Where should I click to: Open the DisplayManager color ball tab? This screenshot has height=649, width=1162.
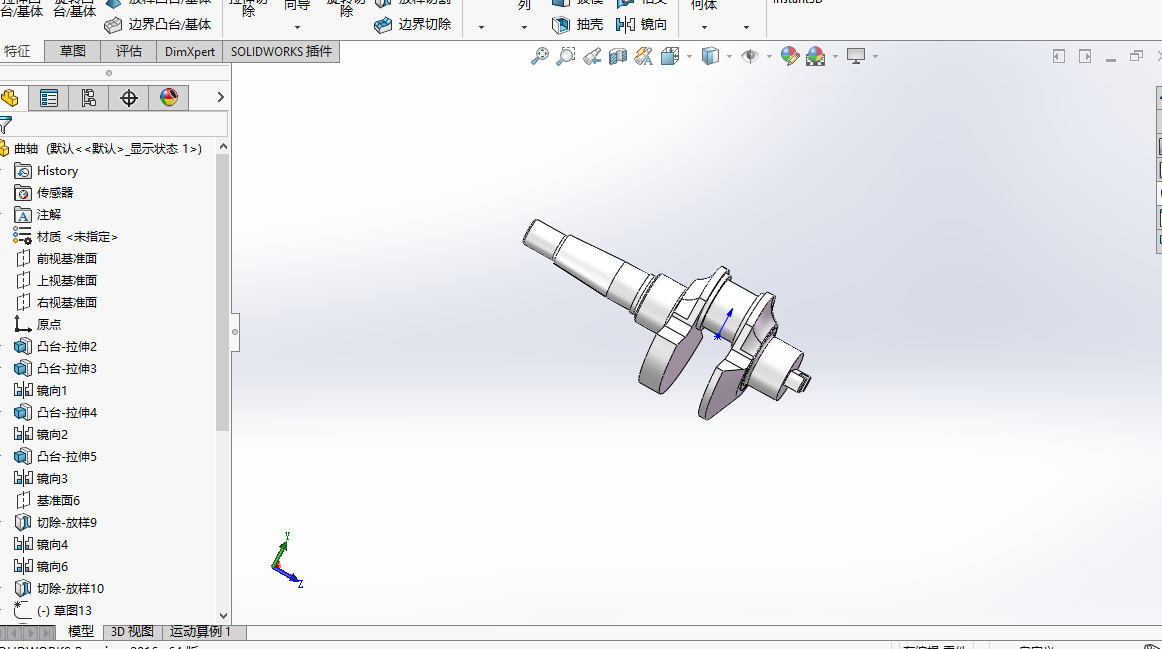point(169,98)
